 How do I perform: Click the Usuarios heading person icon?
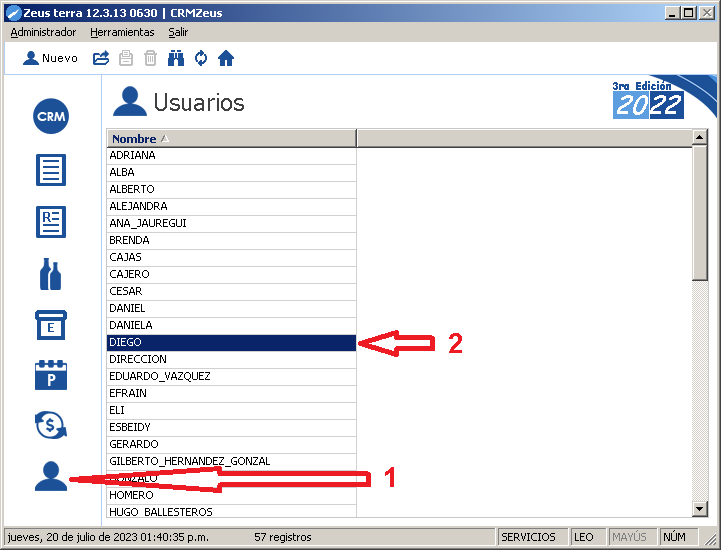130,101
